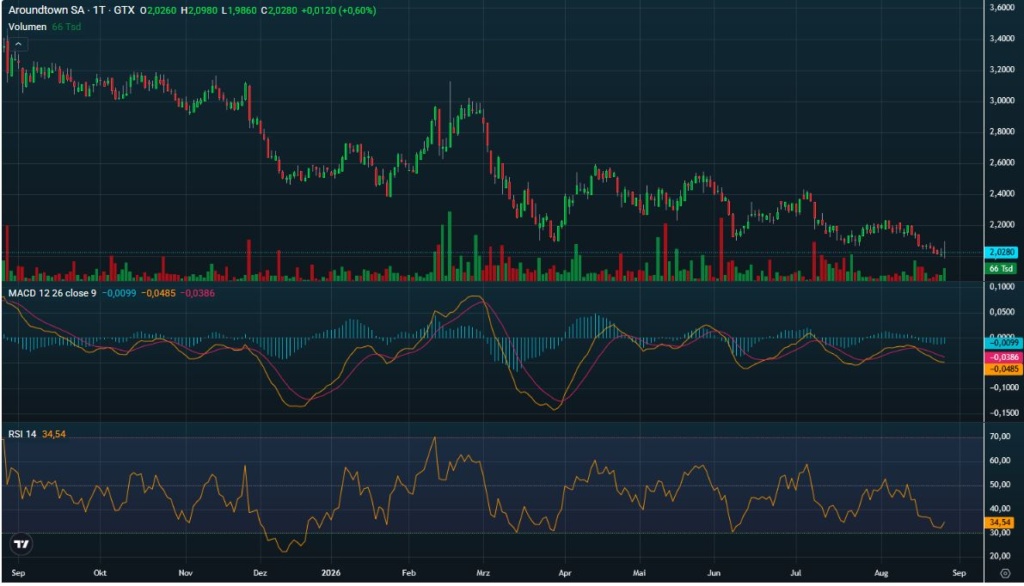Viewport: 1024px width, 586px height.
Task: Click the high value H2,0980 in the header
Action: [199, 10]
